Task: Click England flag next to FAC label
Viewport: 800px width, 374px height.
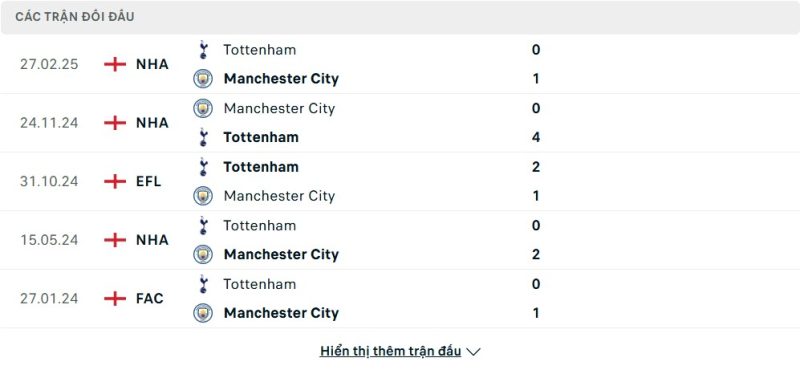Action: [115, 298]
